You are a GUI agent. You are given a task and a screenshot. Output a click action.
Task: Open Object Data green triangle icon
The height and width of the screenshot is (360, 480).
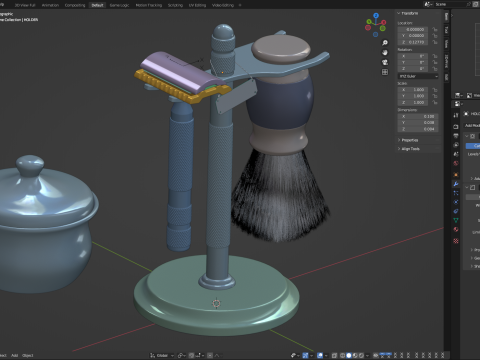click(x=456, y=220)
